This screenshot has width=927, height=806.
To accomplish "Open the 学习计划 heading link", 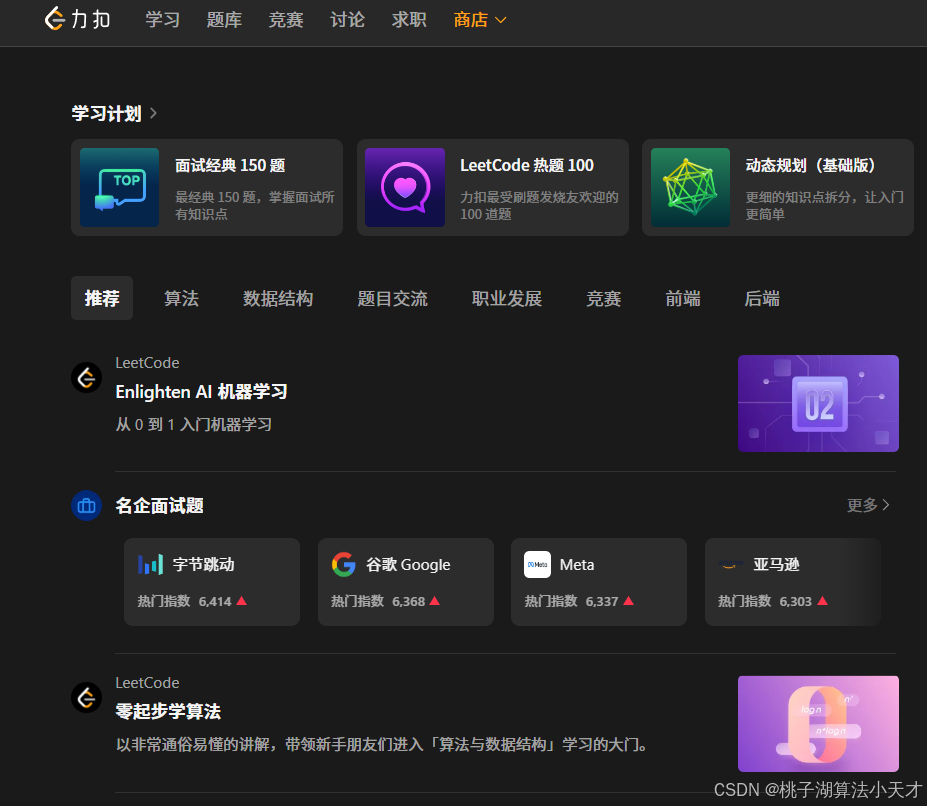I will coord(106,113).
